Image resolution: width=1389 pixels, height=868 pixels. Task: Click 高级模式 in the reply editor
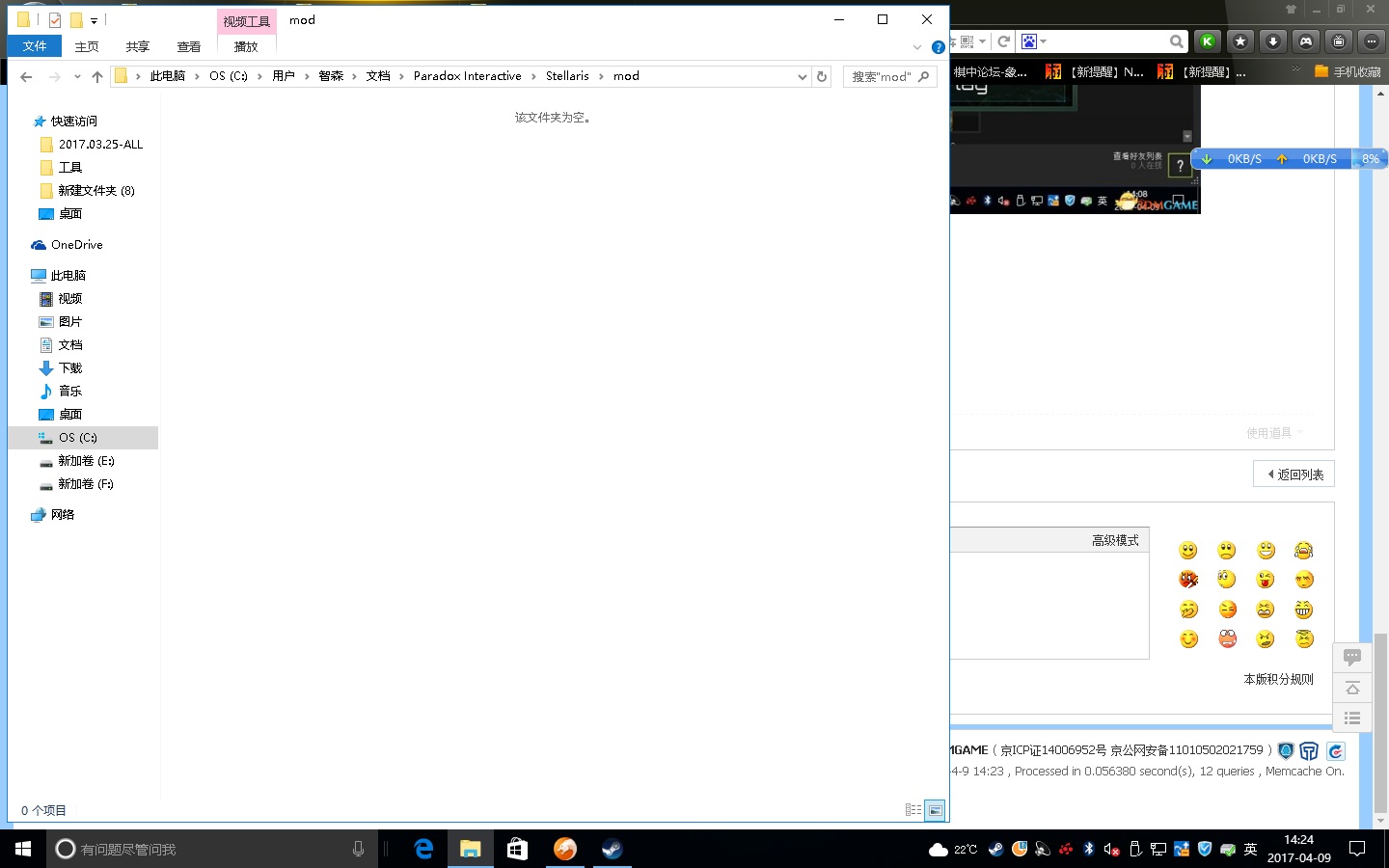point(1115,541)
